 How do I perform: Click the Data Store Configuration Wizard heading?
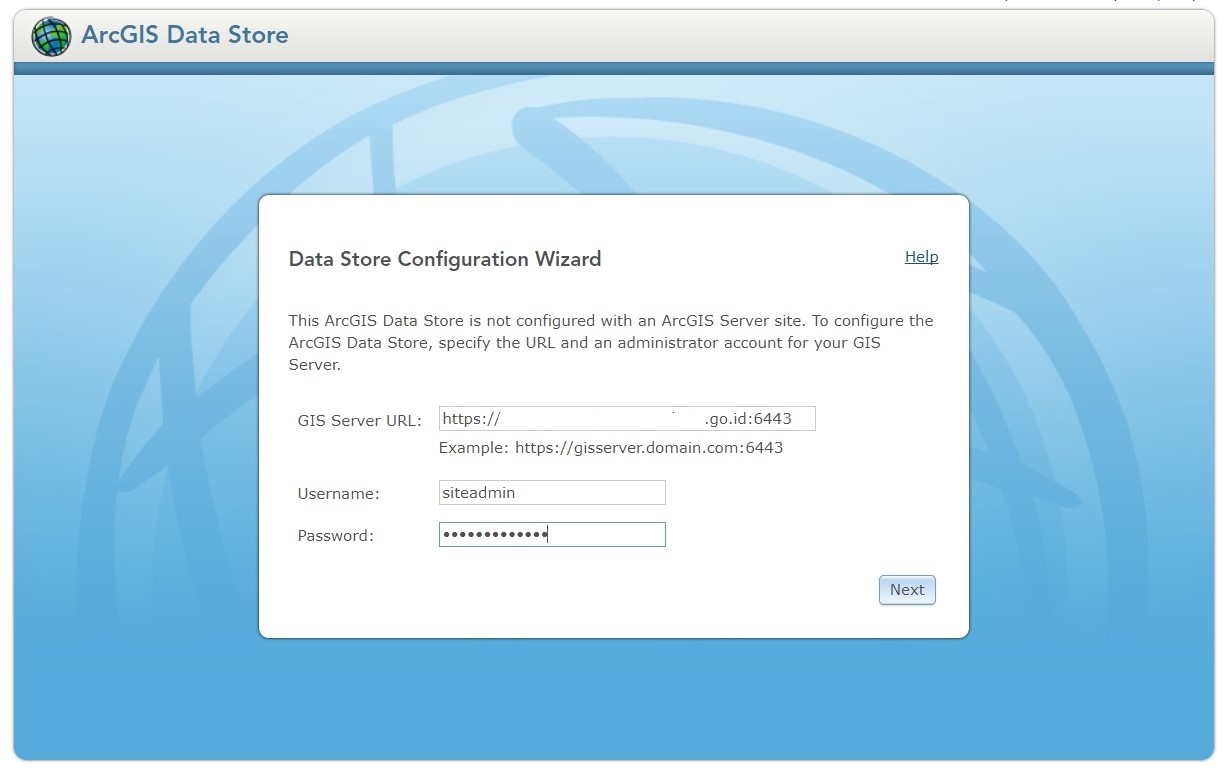click(445, 259)
